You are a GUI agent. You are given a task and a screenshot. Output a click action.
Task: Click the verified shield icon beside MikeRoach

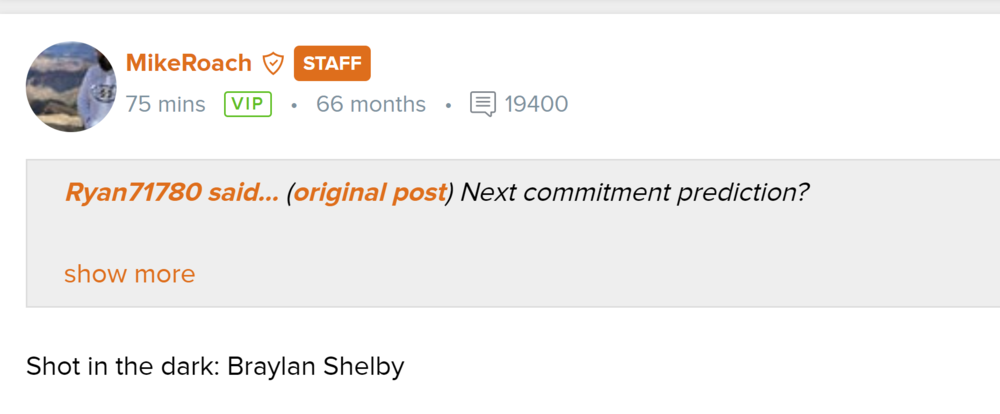(273, 64)
